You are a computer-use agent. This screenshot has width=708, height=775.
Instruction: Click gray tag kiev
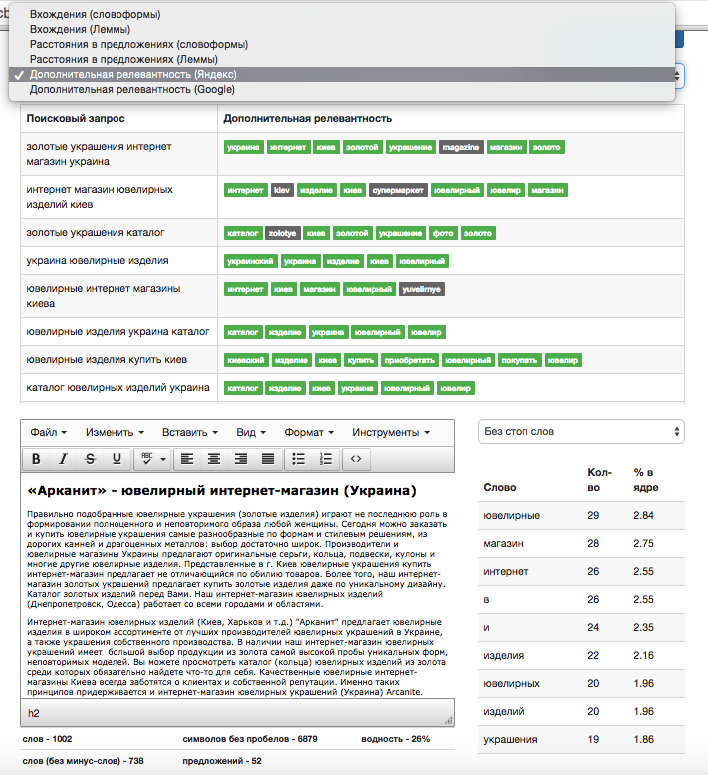tap(282, 190)
